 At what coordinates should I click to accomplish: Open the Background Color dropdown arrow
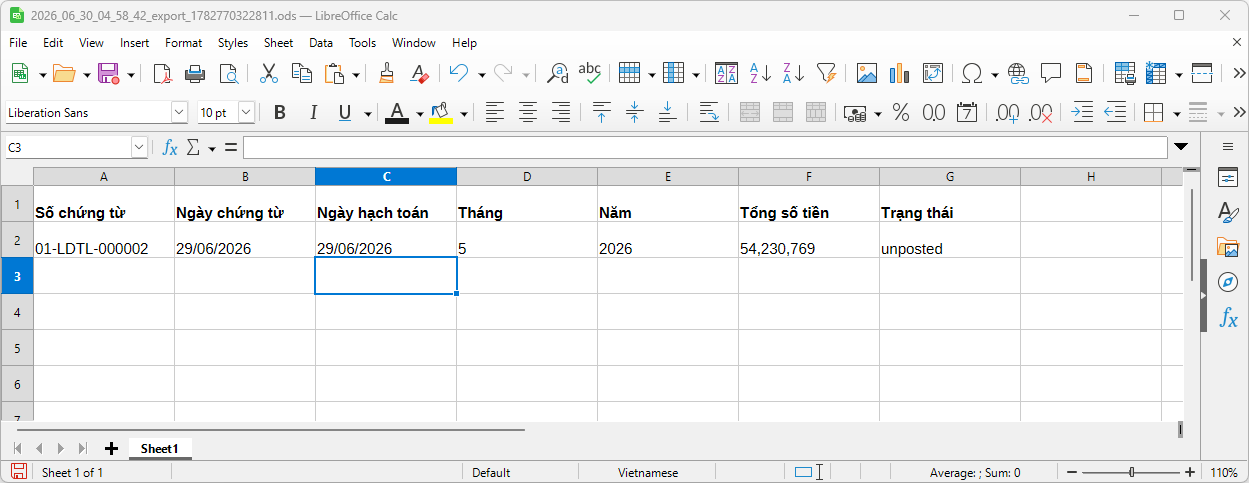[x=463, y=114]
